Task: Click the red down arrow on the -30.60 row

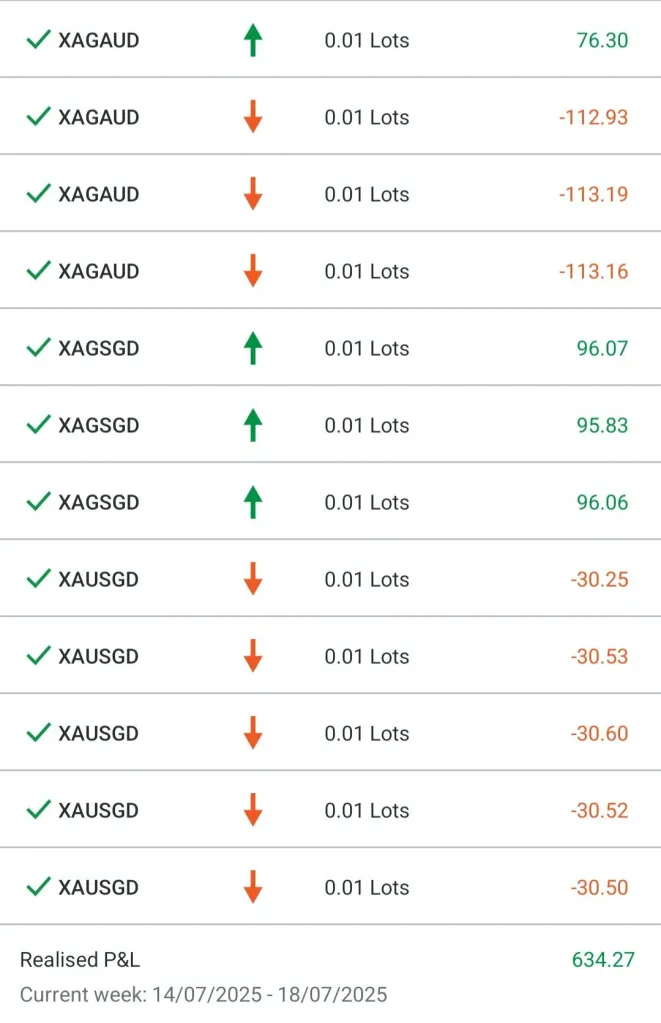Action: 253,733
